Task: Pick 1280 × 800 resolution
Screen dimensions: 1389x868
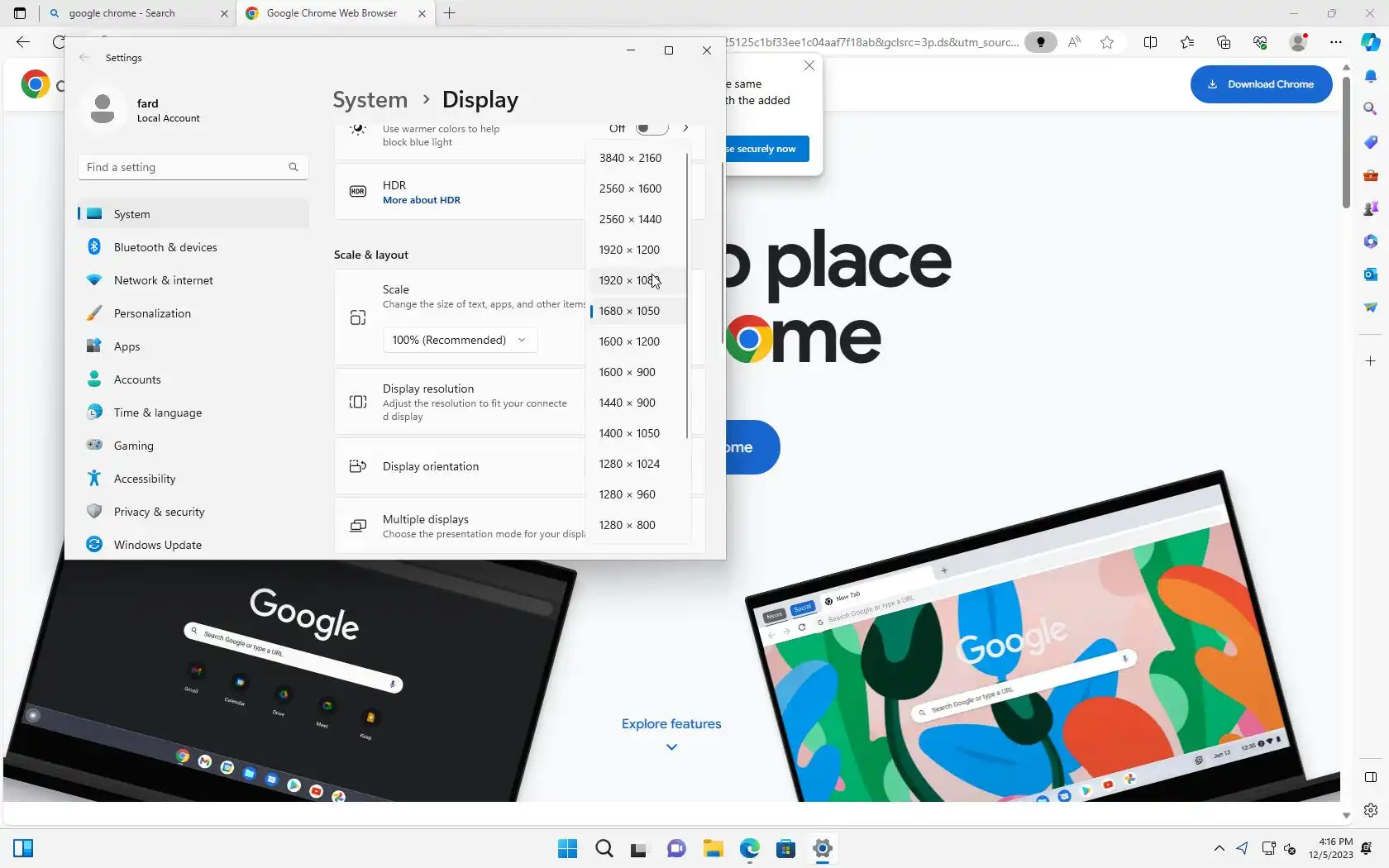Action: click(x=636, y=525)
